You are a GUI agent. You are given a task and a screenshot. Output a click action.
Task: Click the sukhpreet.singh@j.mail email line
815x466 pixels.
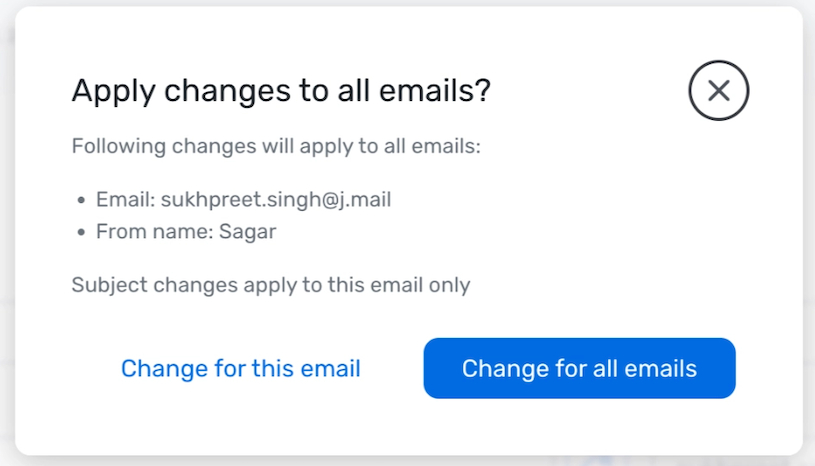pos(243,199)
